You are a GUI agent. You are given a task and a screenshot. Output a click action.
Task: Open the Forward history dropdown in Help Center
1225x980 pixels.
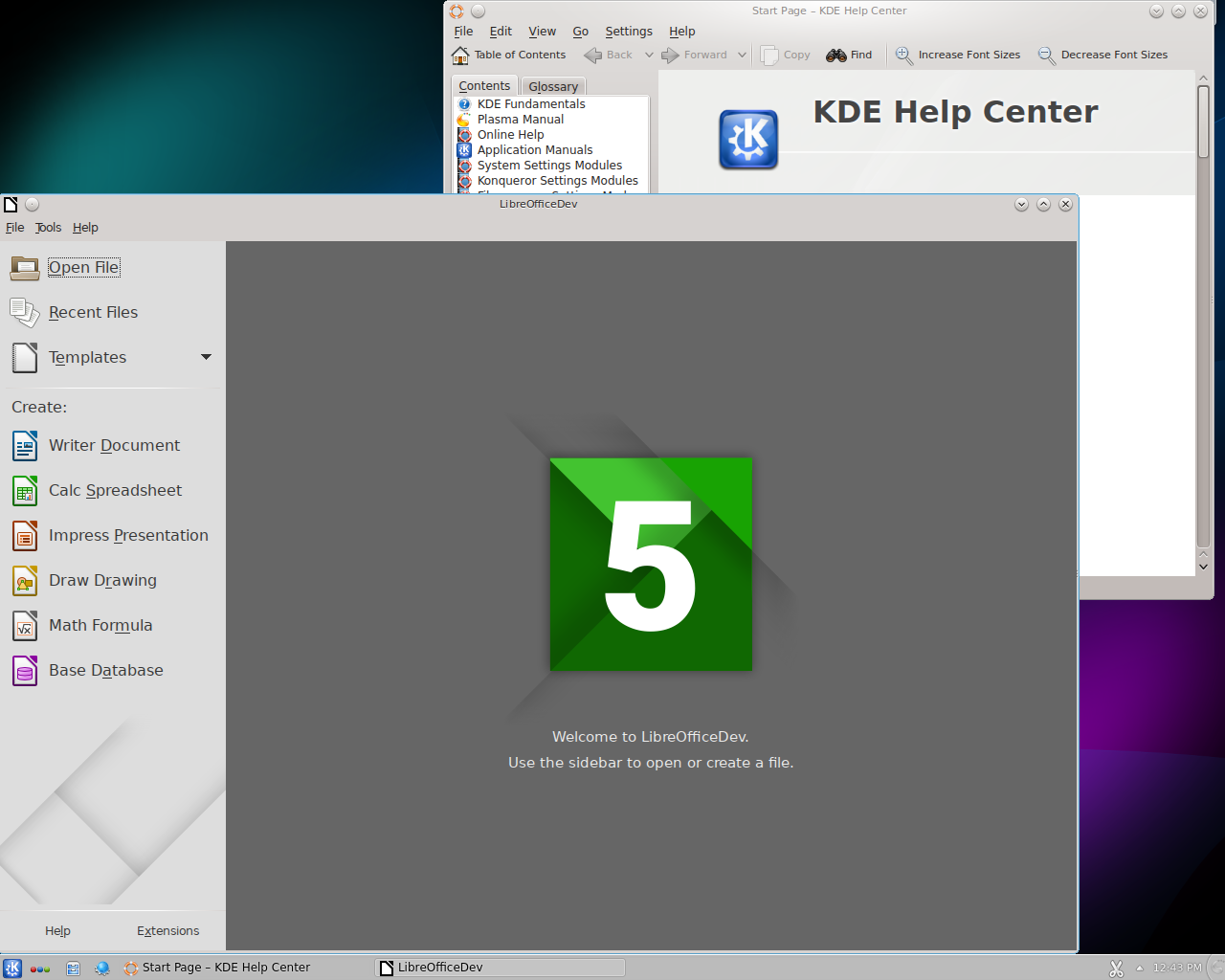point(742,55)
